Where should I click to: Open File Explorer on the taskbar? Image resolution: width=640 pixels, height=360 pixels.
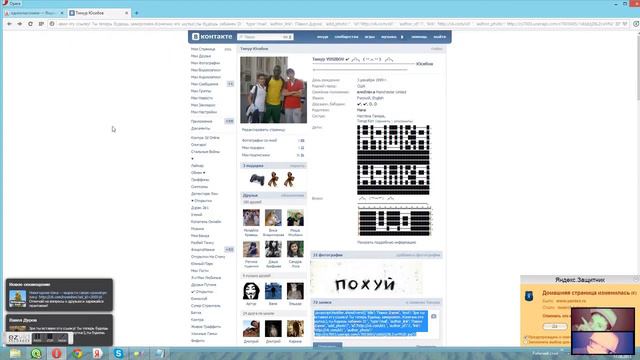(x=16, y=353)
